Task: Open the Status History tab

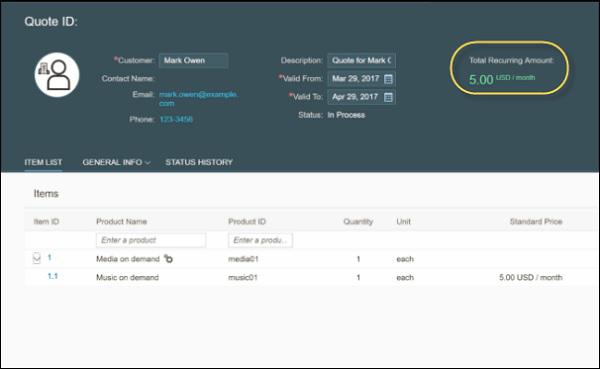Action: [199, 162]
